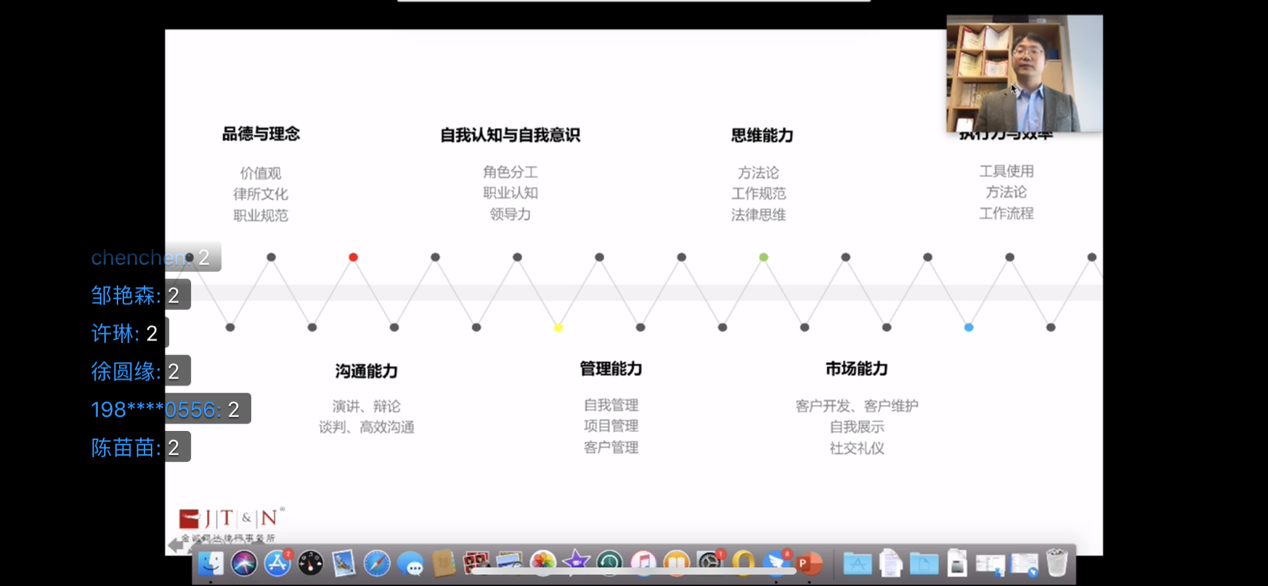Click 陈苗苗's chat message
The height and width of the screenshot is (586, 1268).
click(x=138, y=447)
